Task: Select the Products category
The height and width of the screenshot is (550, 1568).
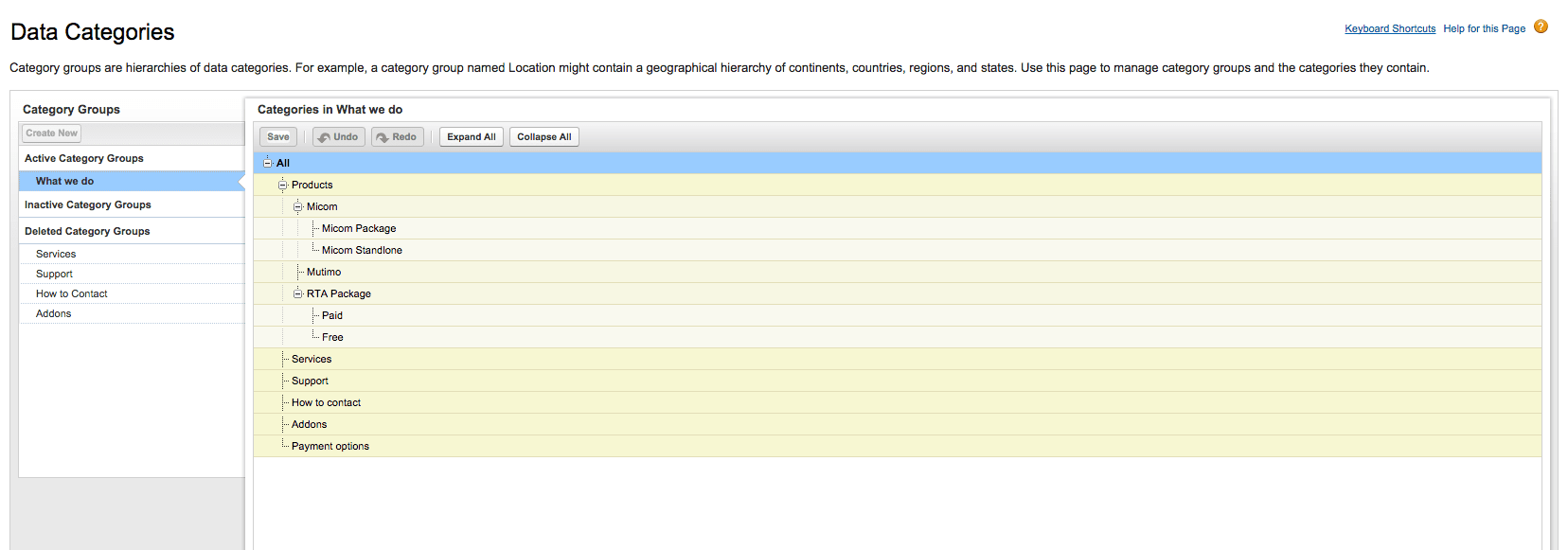Action: (312, 185)
